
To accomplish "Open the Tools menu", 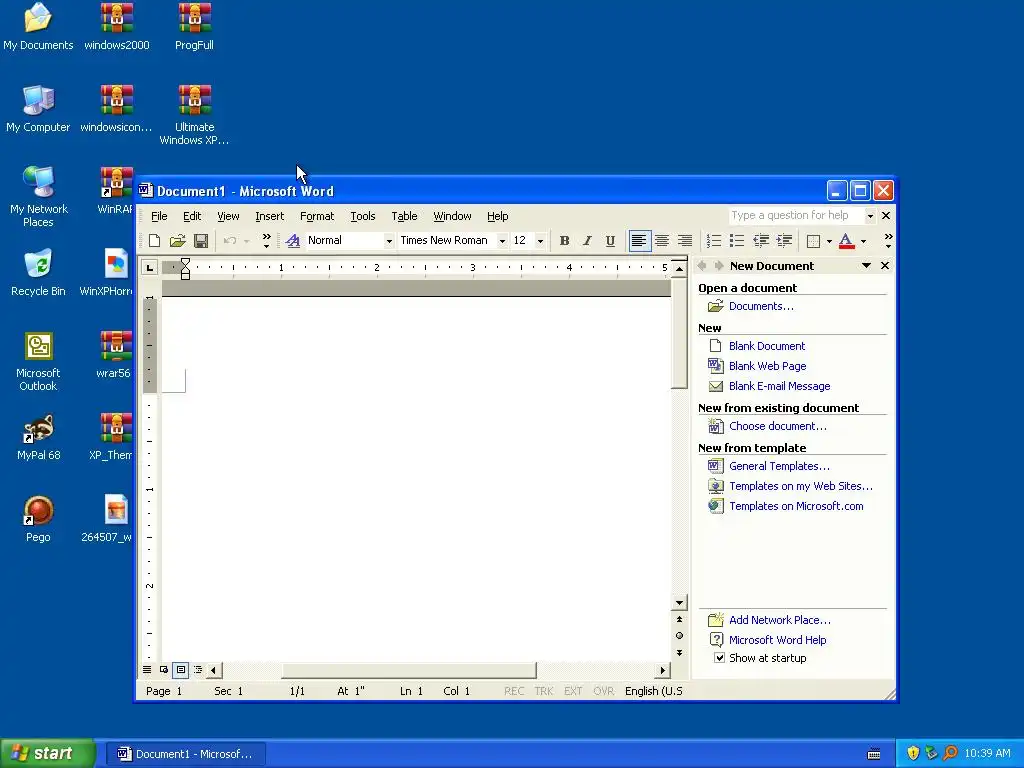I will [x=362, y=216].
